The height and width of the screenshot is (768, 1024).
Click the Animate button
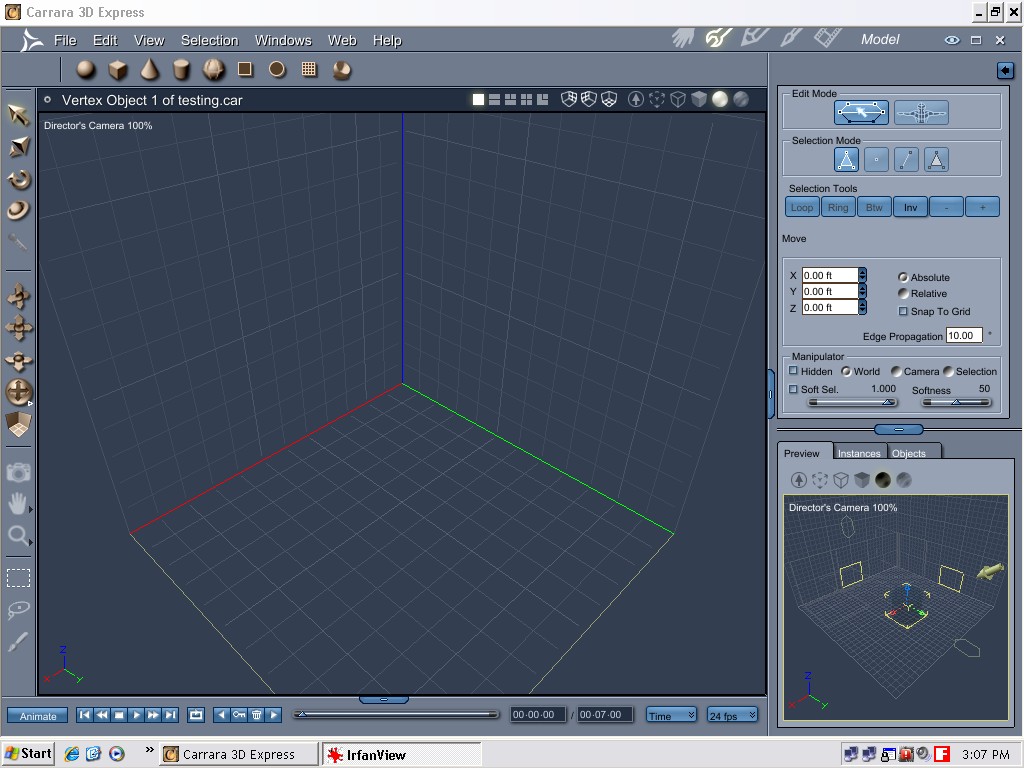38,715
